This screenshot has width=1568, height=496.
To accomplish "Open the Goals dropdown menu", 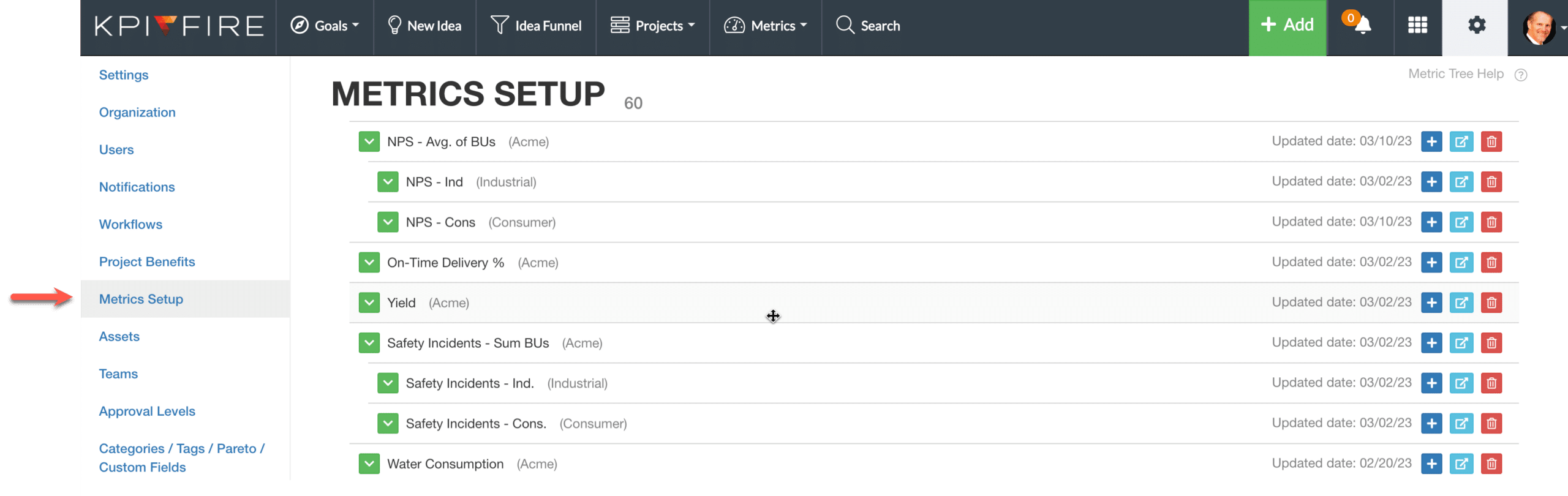I will click(325, 26).
